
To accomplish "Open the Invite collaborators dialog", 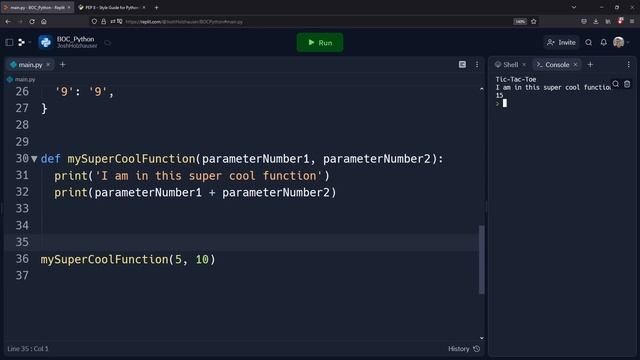I will point(561,42).
